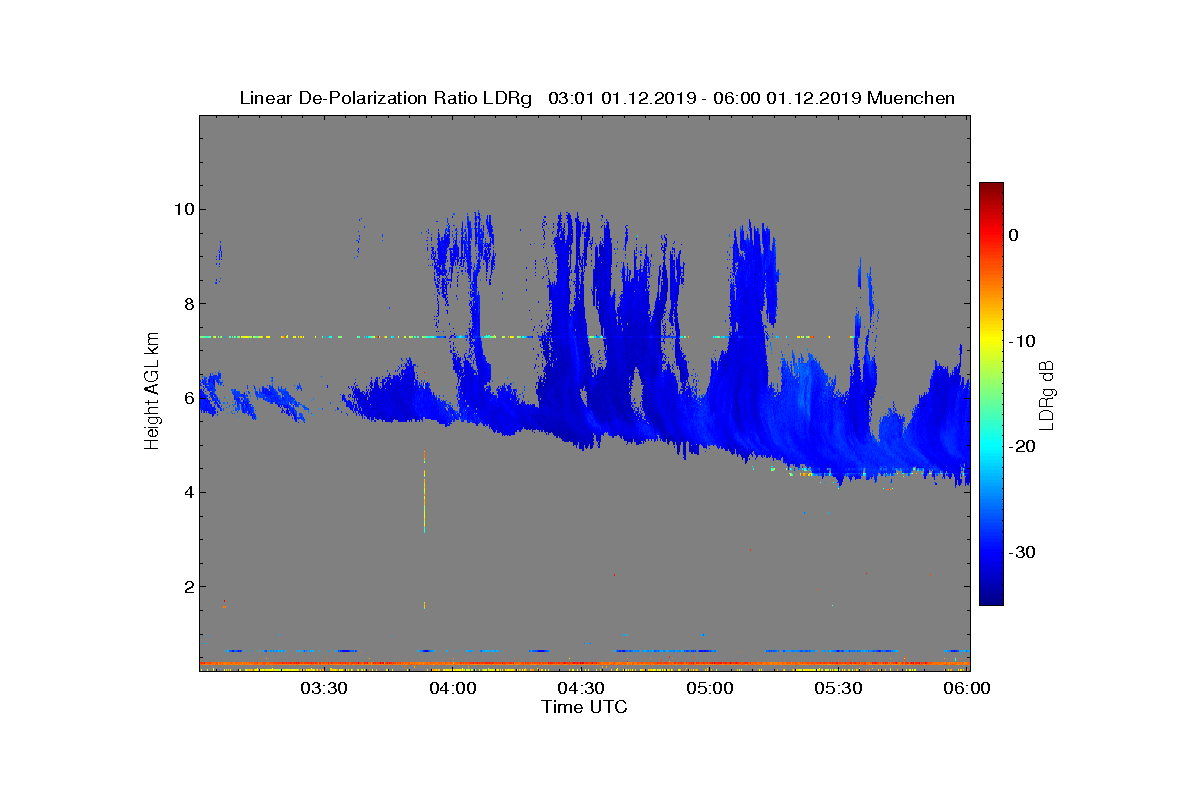Click the colorbar label -10

(1021, 341)
